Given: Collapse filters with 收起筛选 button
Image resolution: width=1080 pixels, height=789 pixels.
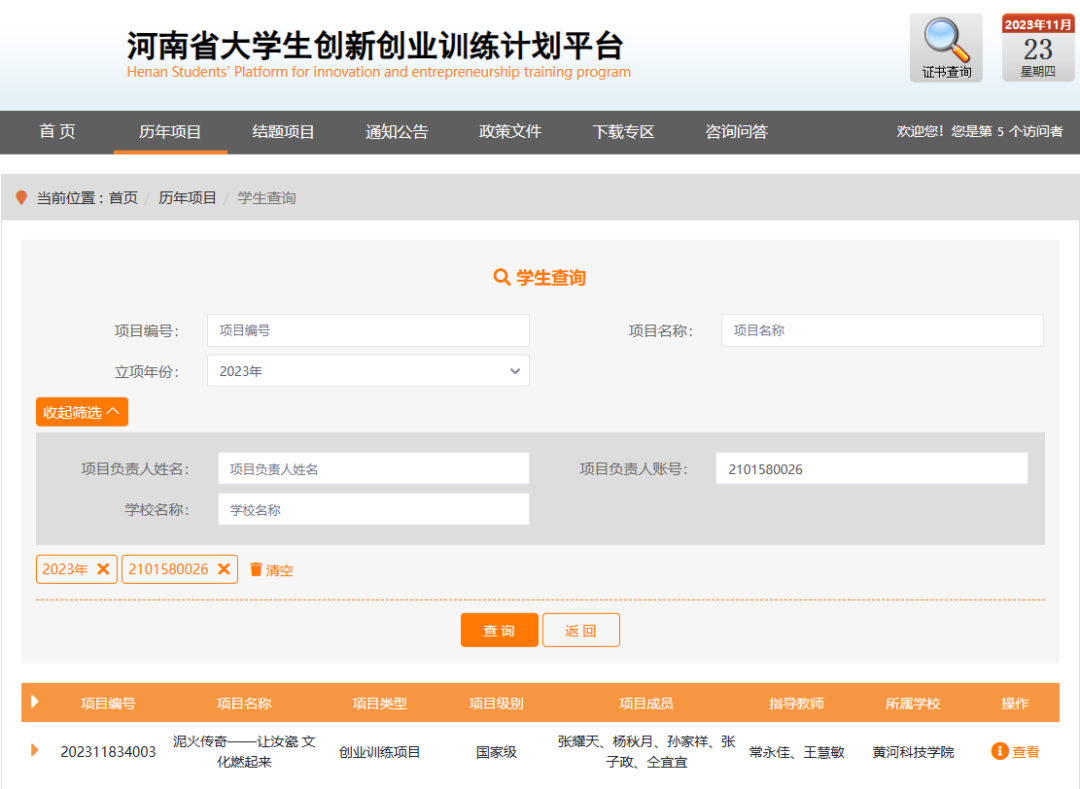Looking at the screenshot, I should tap(82, 412).
